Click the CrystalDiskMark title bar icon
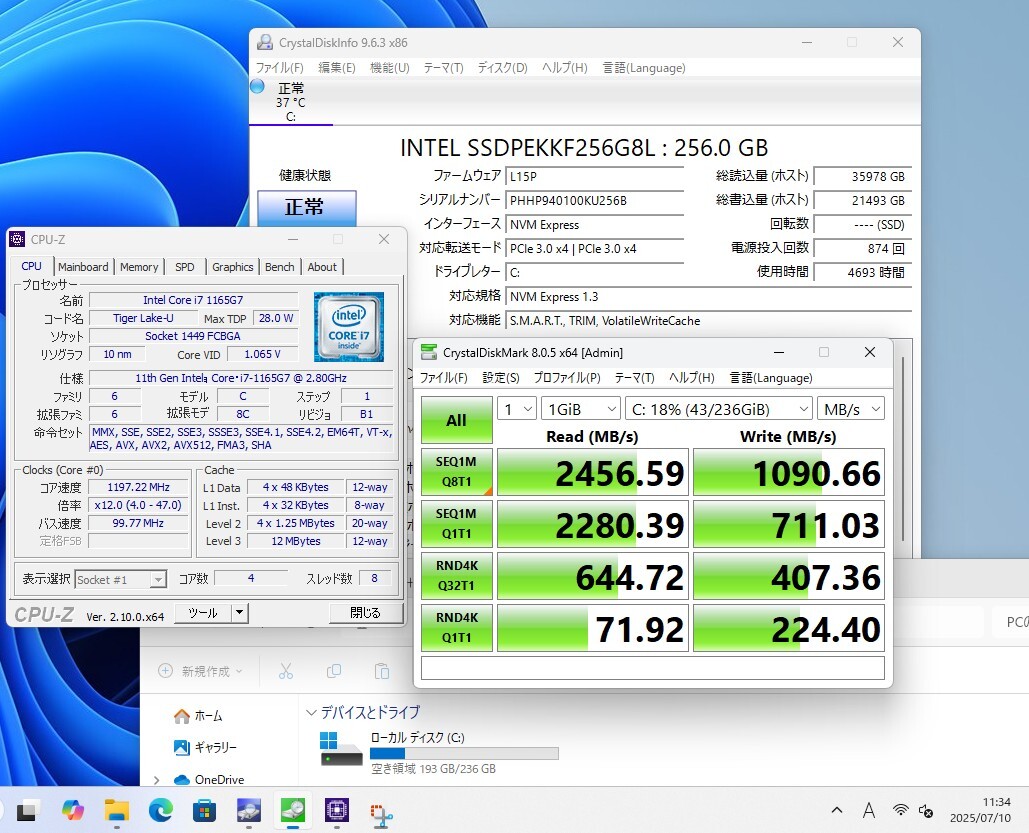This screenshot has height=833, width=1029. point(429,352)
